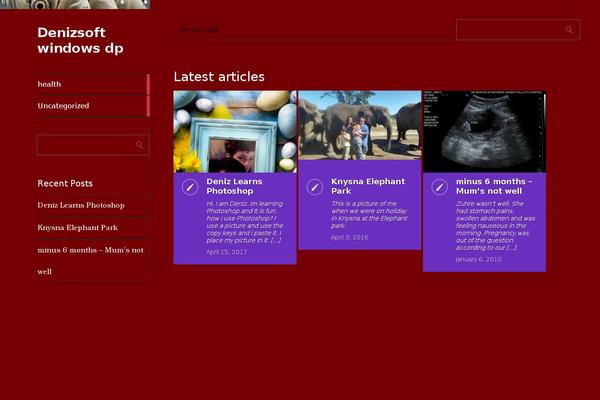
Task: Open recent post minus 6 months – Mum's not well
Action: (x=90, y=261)
